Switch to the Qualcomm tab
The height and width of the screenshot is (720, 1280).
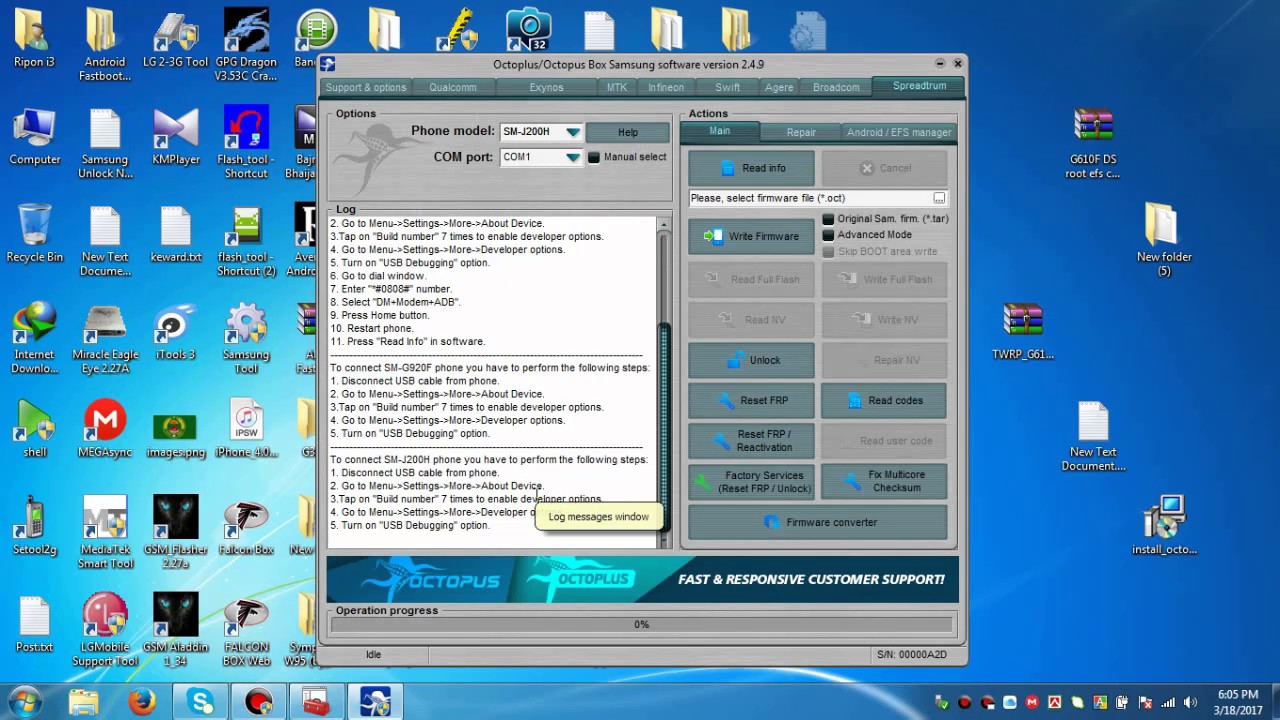(453, 87)
